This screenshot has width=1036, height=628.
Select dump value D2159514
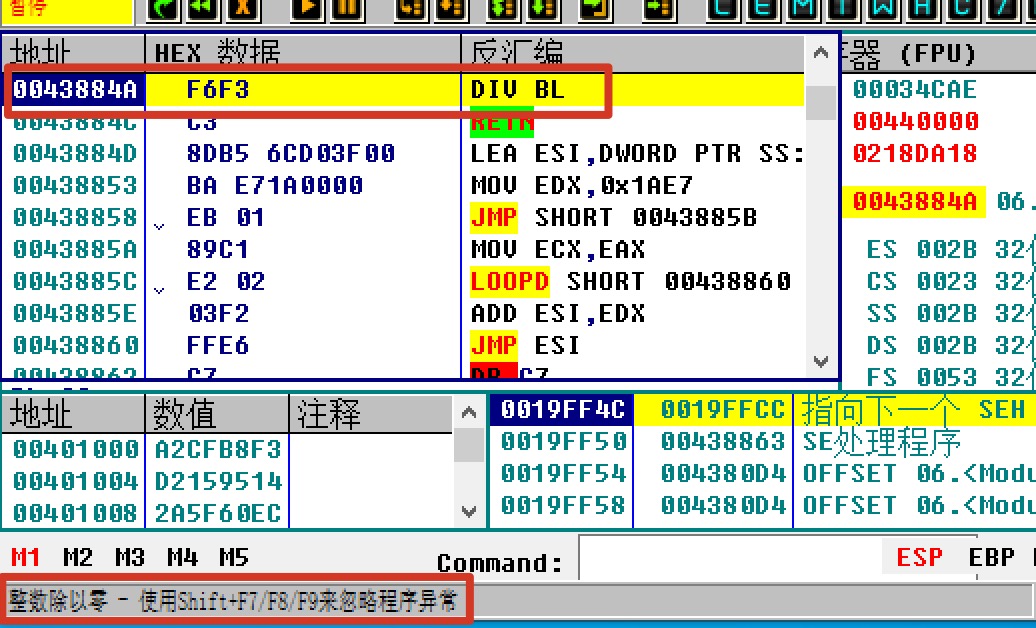pos(218,481)
